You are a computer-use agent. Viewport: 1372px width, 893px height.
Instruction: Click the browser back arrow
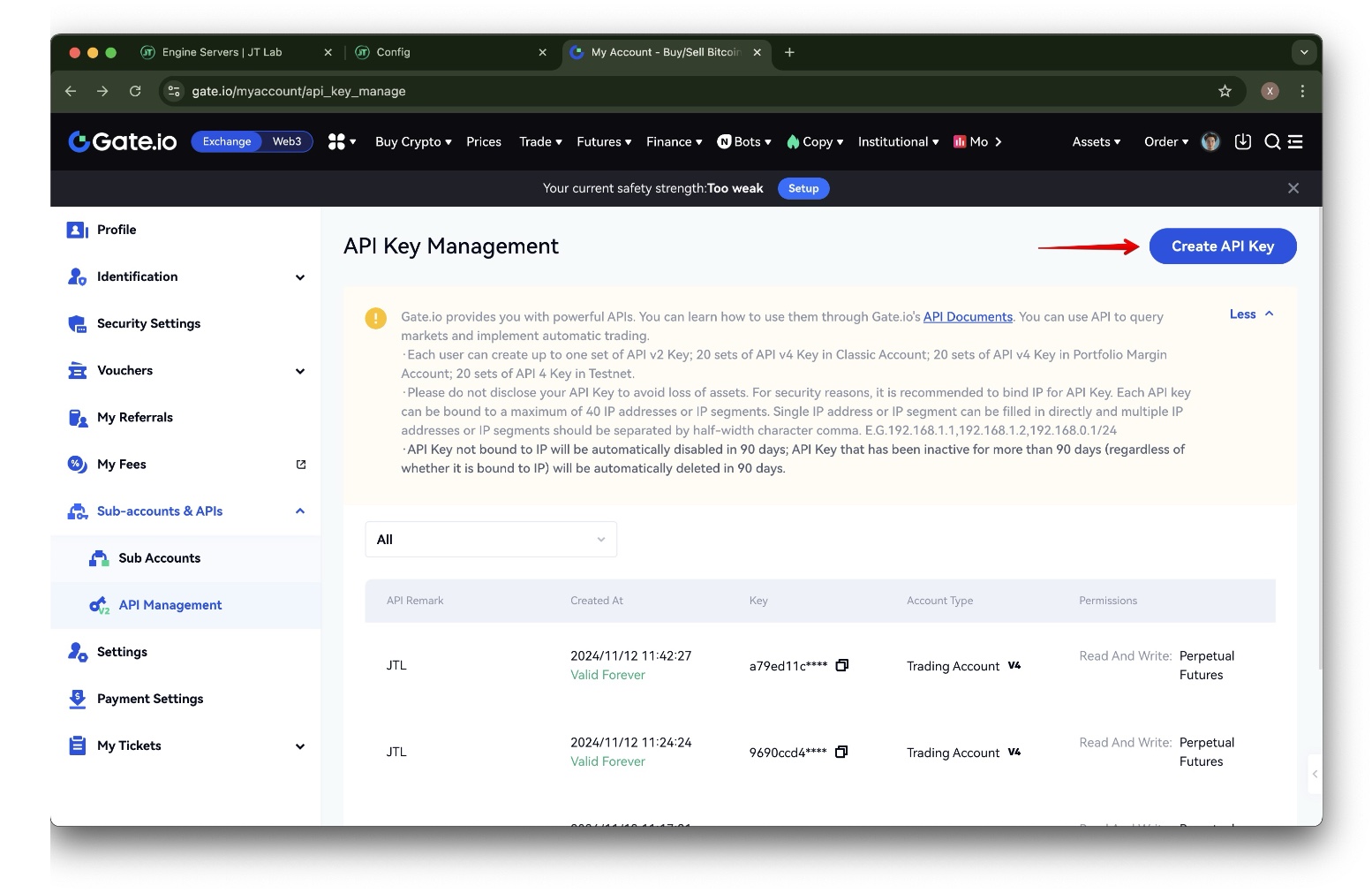pyautogui.click(x=71, y=91)
